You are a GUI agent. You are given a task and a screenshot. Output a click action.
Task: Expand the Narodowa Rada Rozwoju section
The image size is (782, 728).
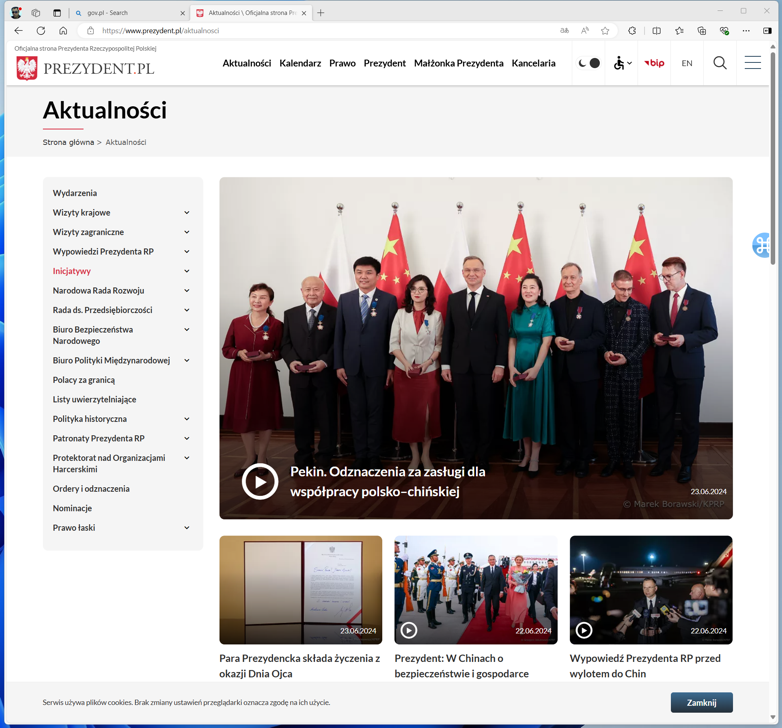187,291
